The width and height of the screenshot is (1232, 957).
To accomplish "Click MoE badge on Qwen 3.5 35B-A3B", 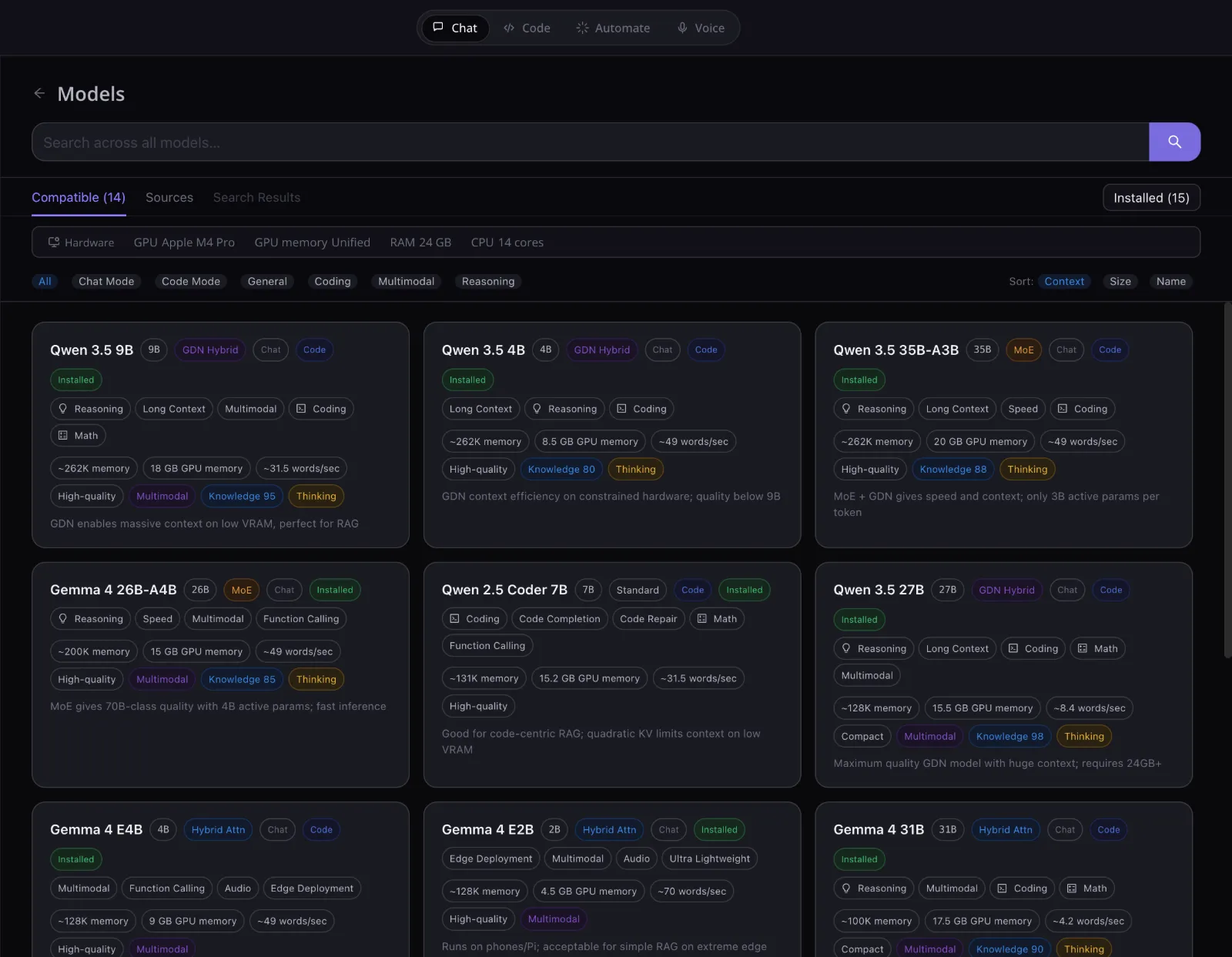I will coord(1023,350).
